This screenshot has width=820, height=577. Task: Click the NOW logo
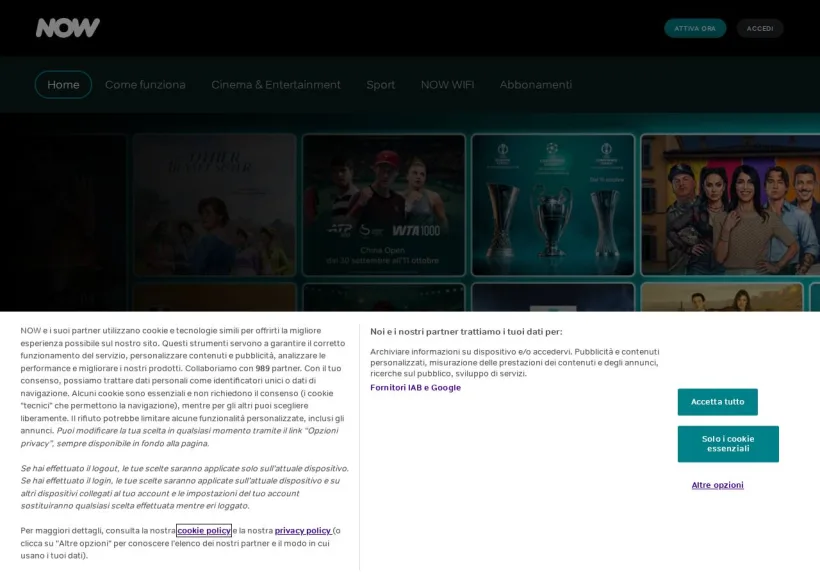[67, 28]
